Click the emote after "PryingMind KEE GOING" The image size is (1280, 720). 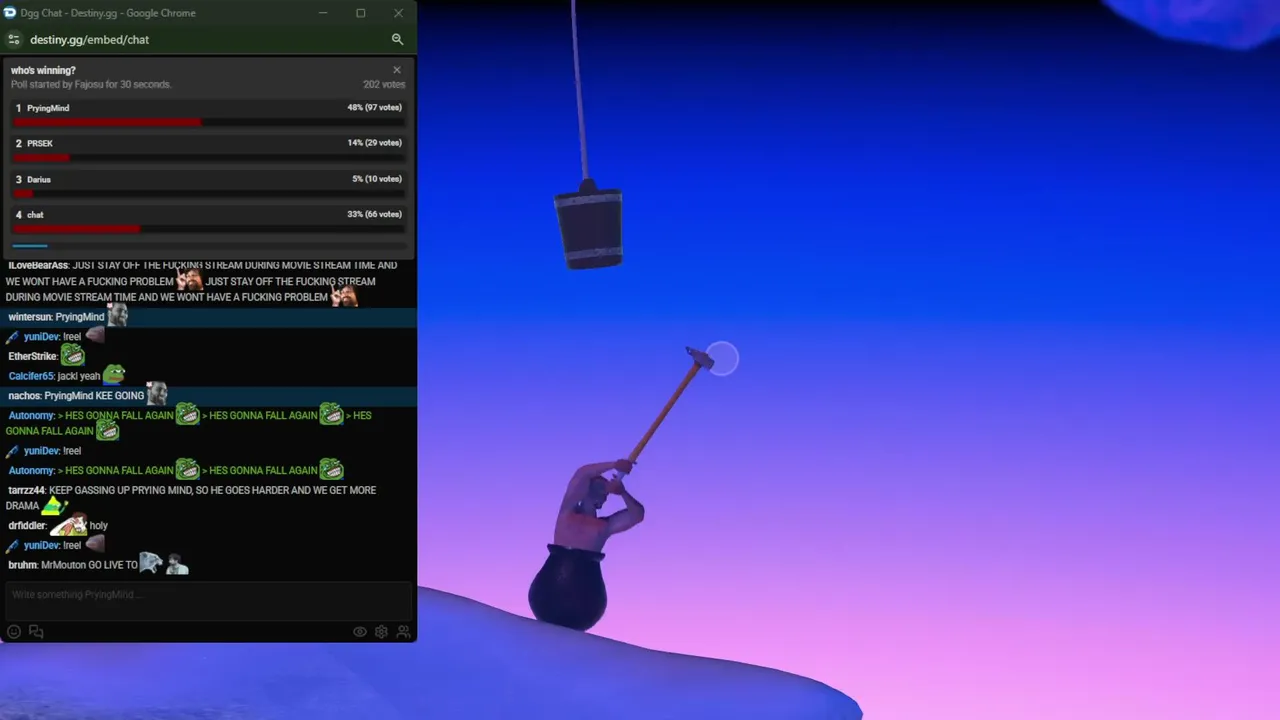156,393
